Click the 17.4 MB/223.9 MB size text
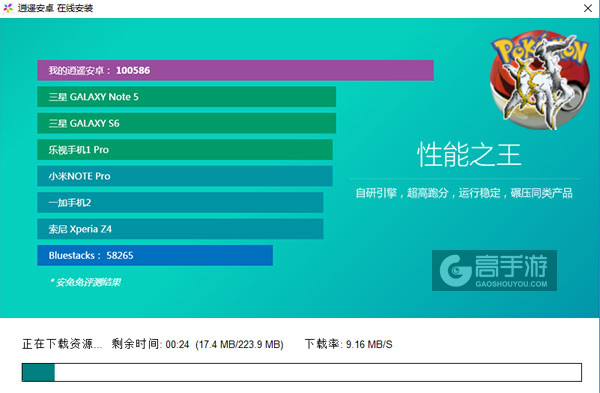This screenshot has height=393, width=600. click(x=240, y=344)
